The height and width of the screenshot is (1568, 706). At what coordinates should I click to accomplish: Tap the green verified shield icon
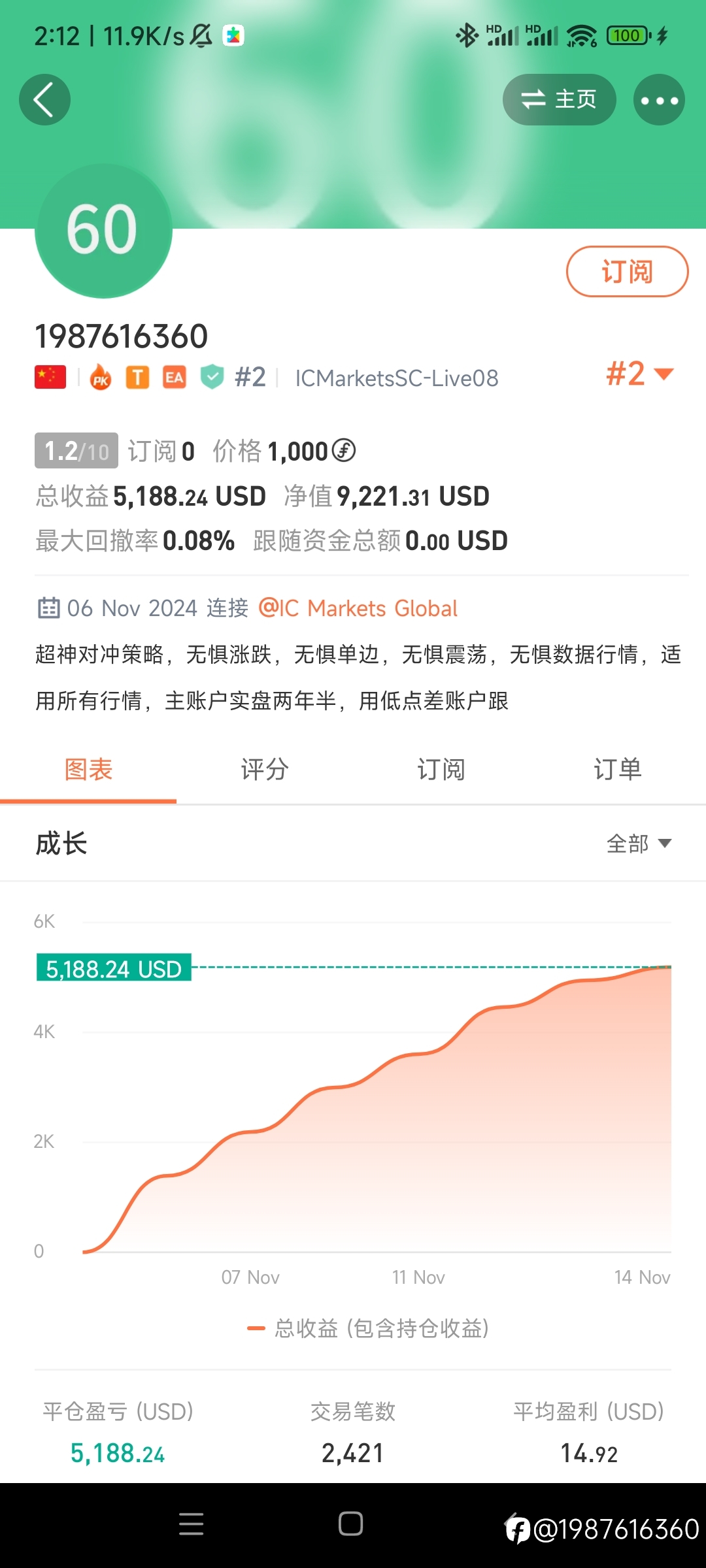(x=212, y=378)
